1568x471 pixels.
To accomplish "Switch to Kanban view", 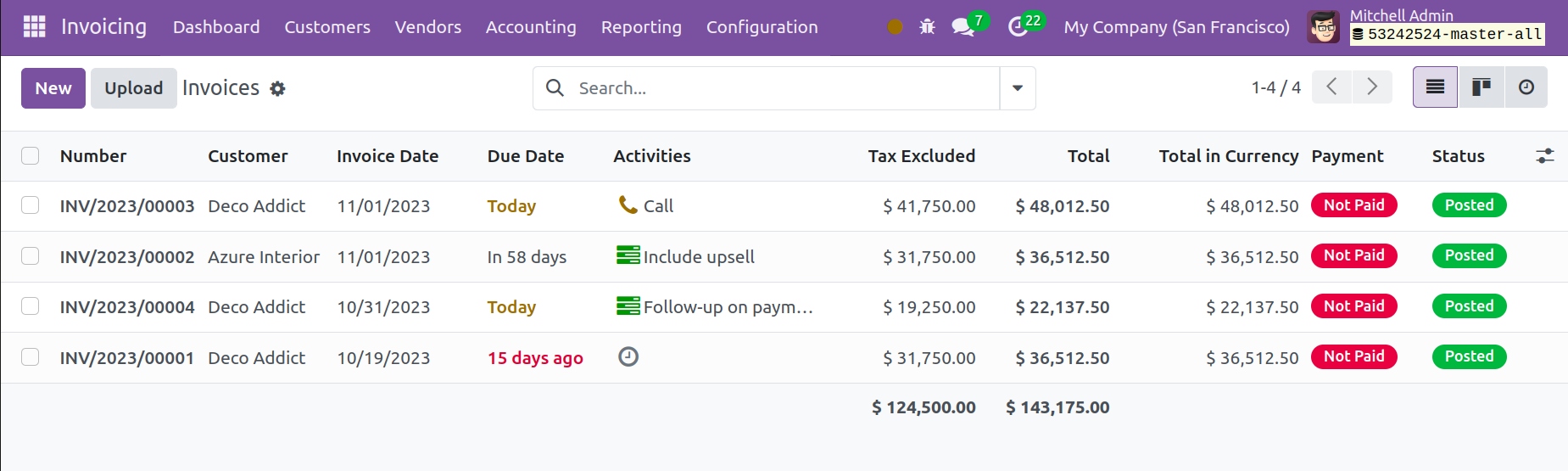I will click(x=1482, y=87).
